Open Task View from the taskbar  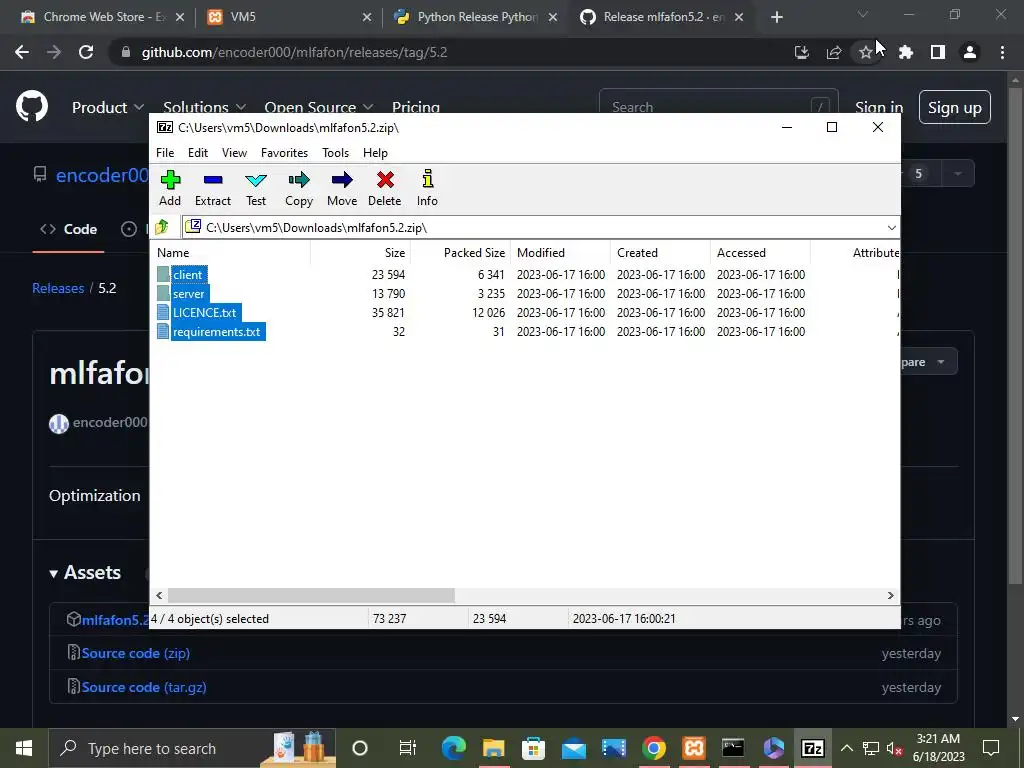pos(408,748)
